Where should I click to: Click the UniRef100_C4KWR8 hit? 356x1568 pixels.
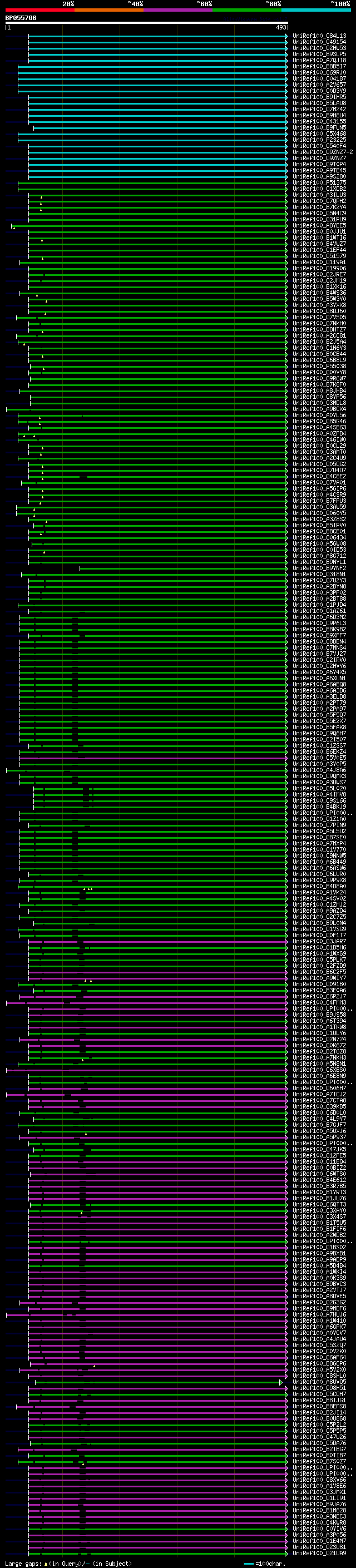coord(319,1522)
